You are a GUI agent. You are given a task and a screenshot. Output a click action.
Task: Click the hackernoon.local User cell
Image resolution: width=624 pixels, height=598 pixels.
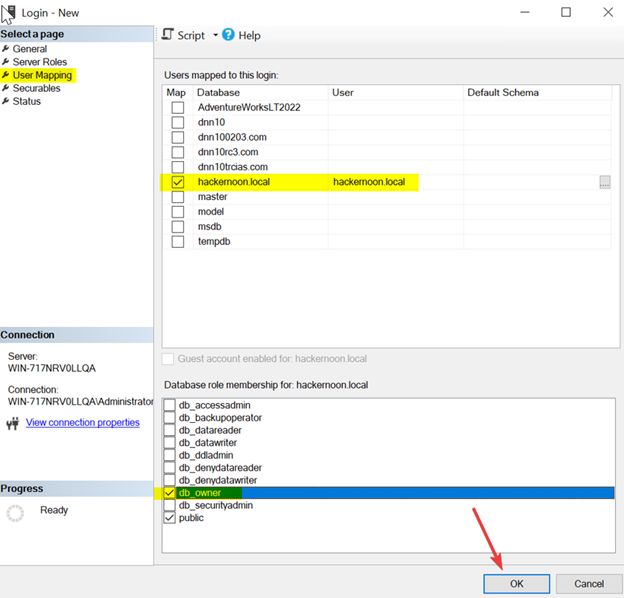click(x=396, y=182)
